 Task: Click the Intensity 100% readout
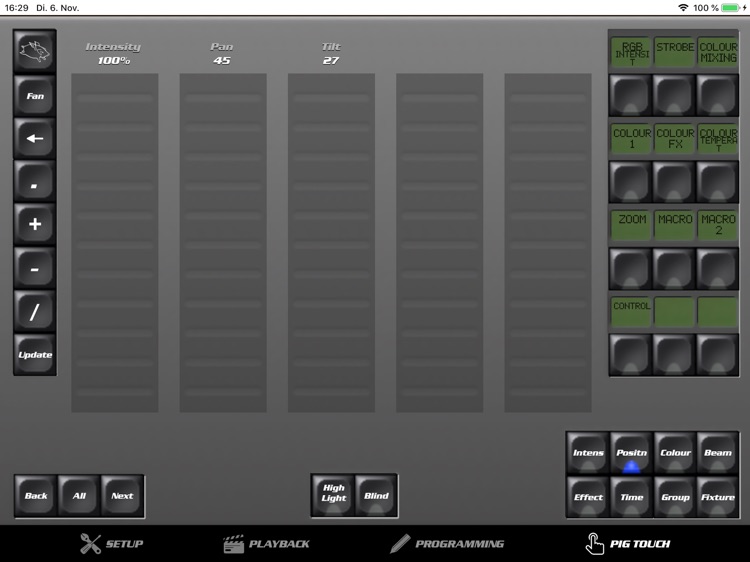point(113,54)
